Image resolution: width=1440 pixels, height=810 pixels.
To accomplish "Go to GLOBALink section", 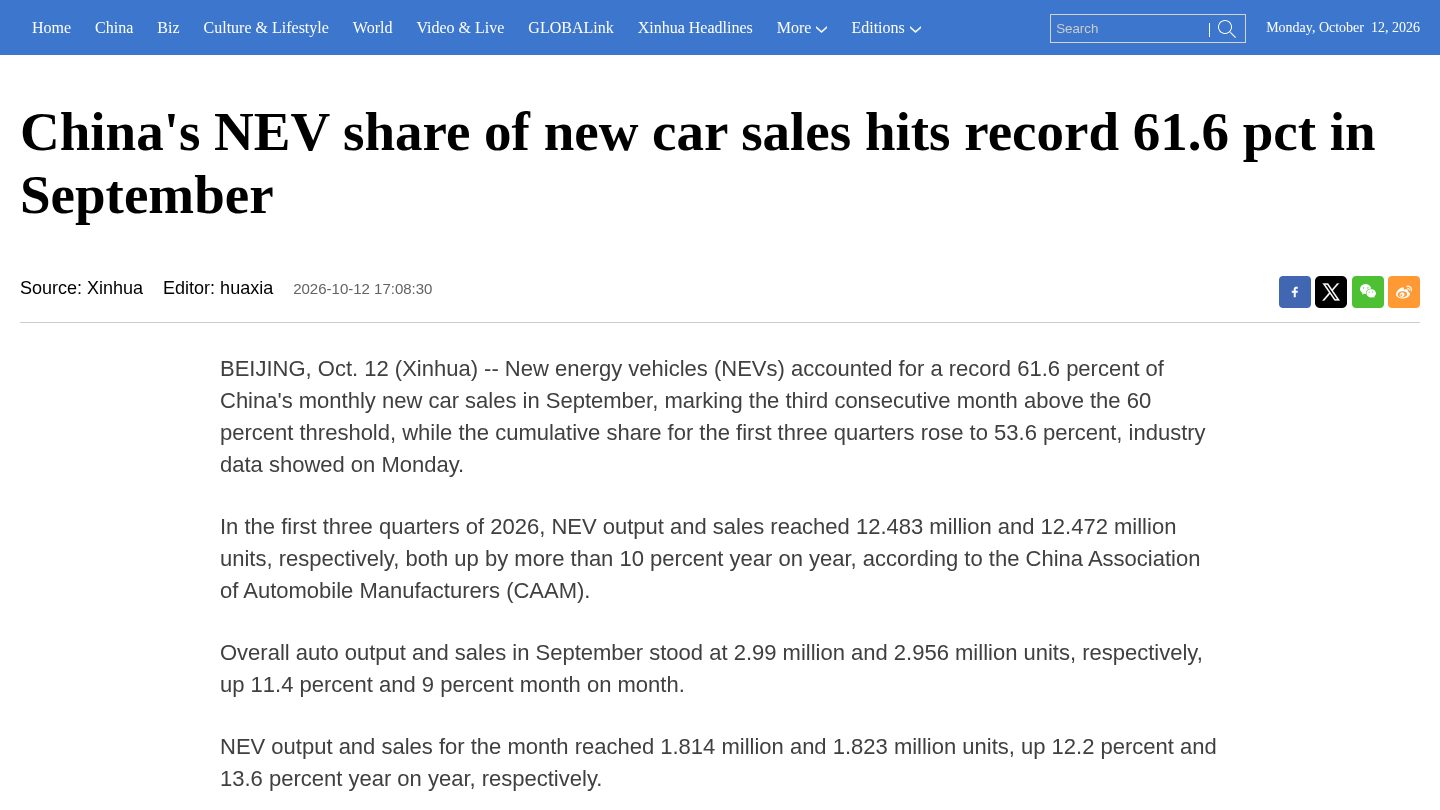I will [571, 28].
